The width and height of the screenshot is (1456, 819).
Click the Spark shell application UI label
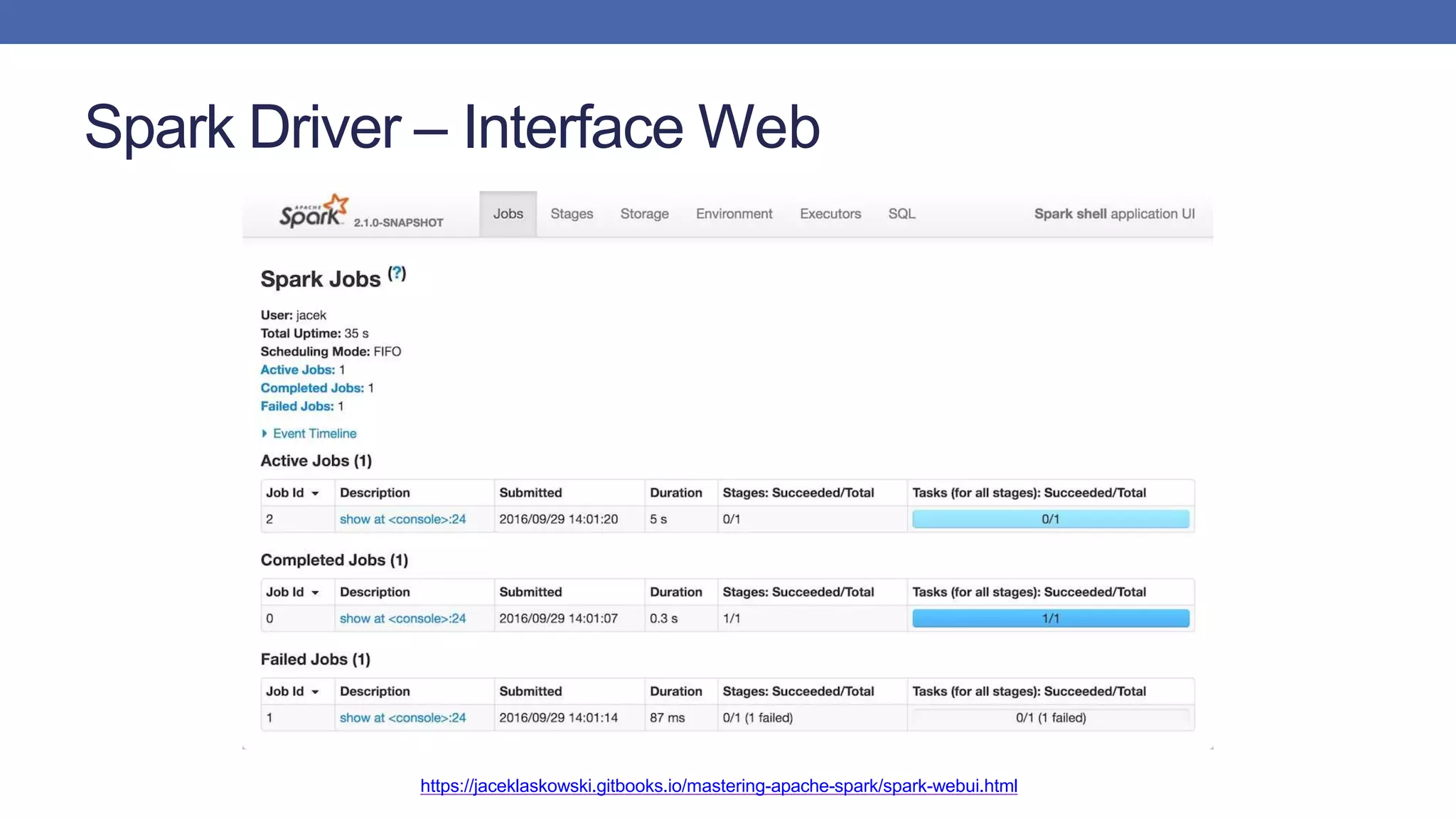1114,214
